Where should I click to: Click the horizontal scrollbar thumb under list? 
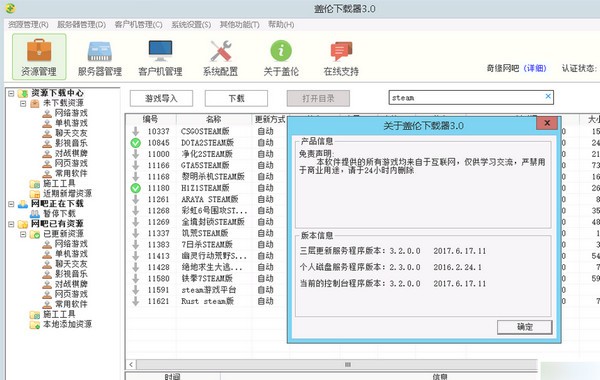[x=347, y=364]
